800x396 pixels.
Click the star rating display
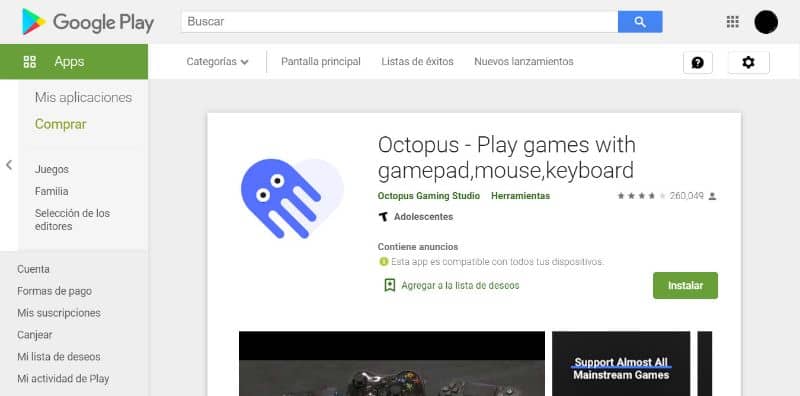click(x=641, y=196)
